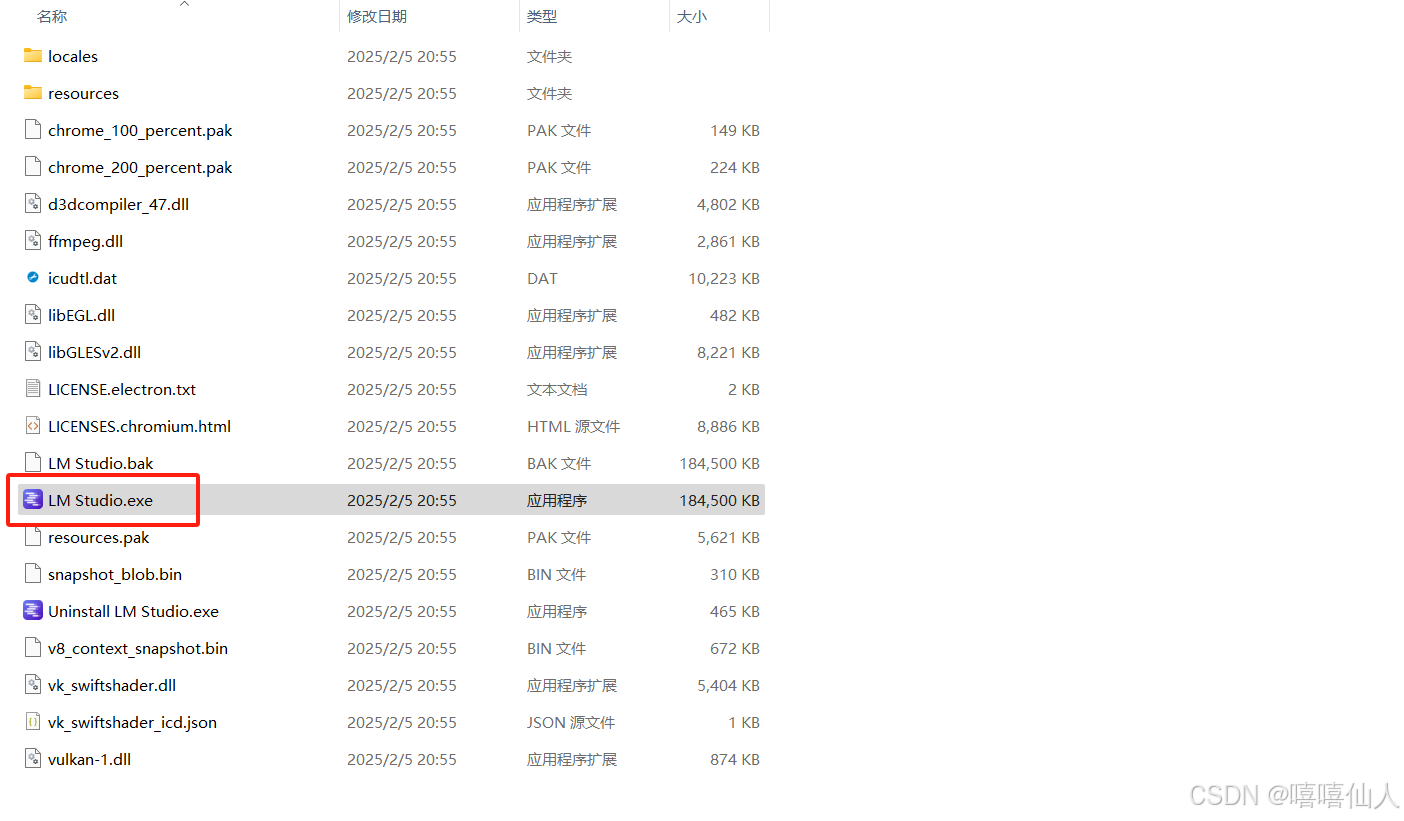
Task: Click the JSON 源文件 type cell
Action: coord(571,723)
